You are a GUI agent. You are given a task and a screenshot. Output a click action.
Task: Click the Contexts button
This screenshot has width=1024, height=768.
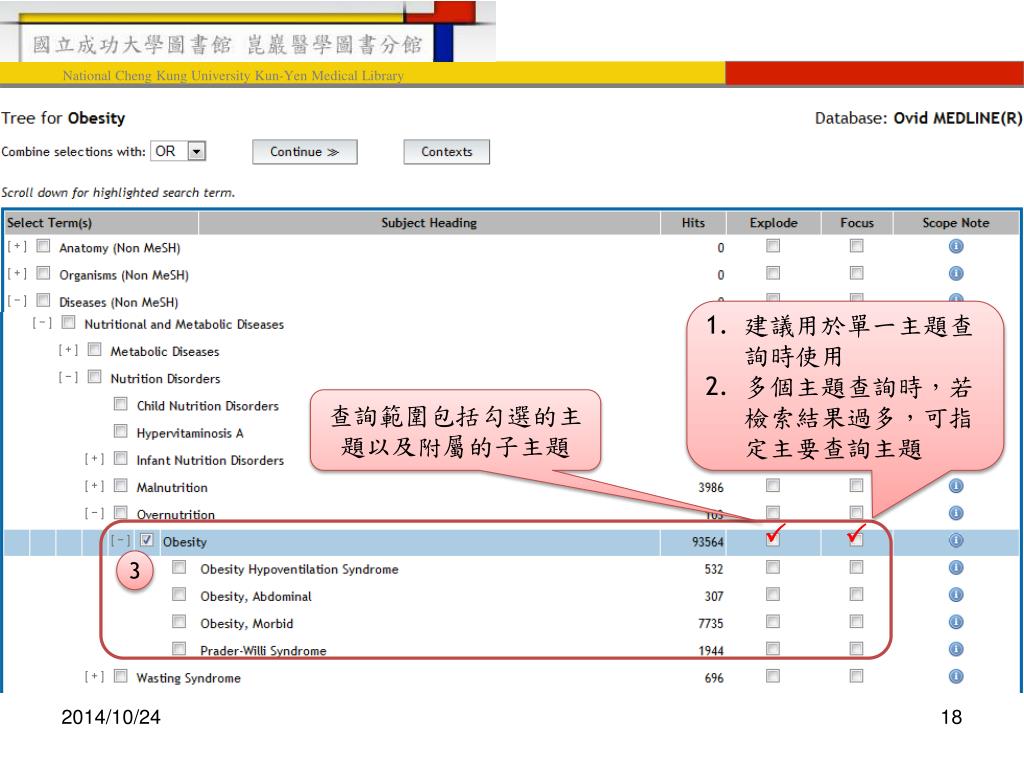pyautogui.click(x=447, y=152)
